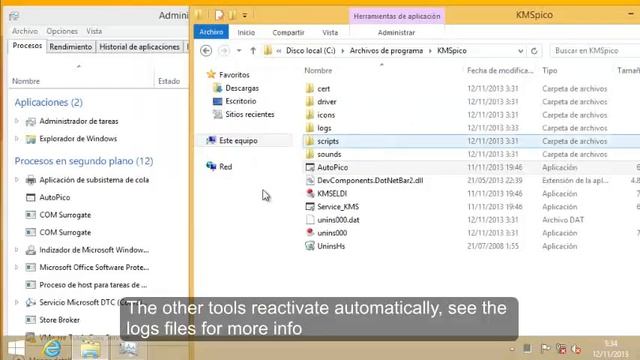The height and width of the screenshot is (360, 640).
Task: Select the UninsHs application icon
Action: [x=310, y=246]
